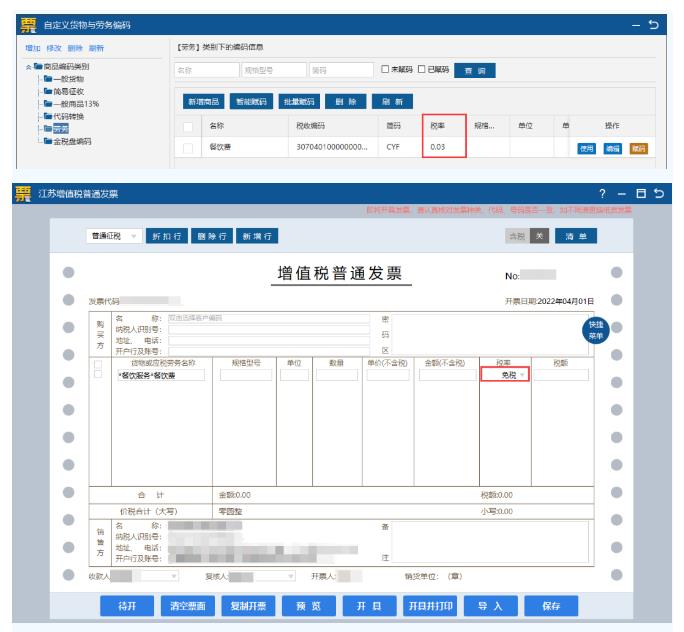This screenshot has height=632, width=684.
Task: Click the 编辑 button for 餐饮费
Action: pos(612,148)
